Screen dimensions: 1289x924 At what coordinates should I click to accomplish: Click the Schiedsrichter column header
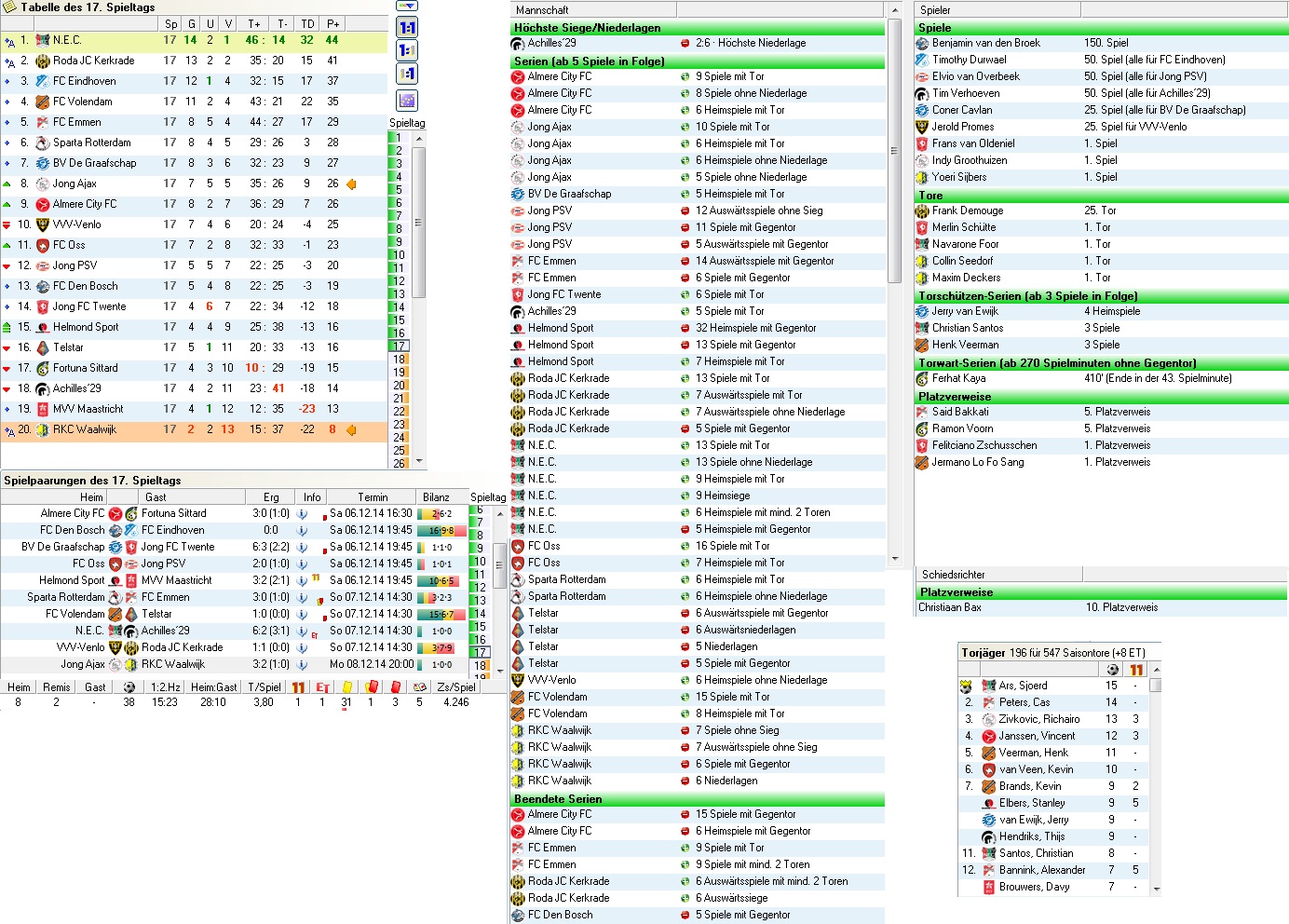tap(998, 575)
